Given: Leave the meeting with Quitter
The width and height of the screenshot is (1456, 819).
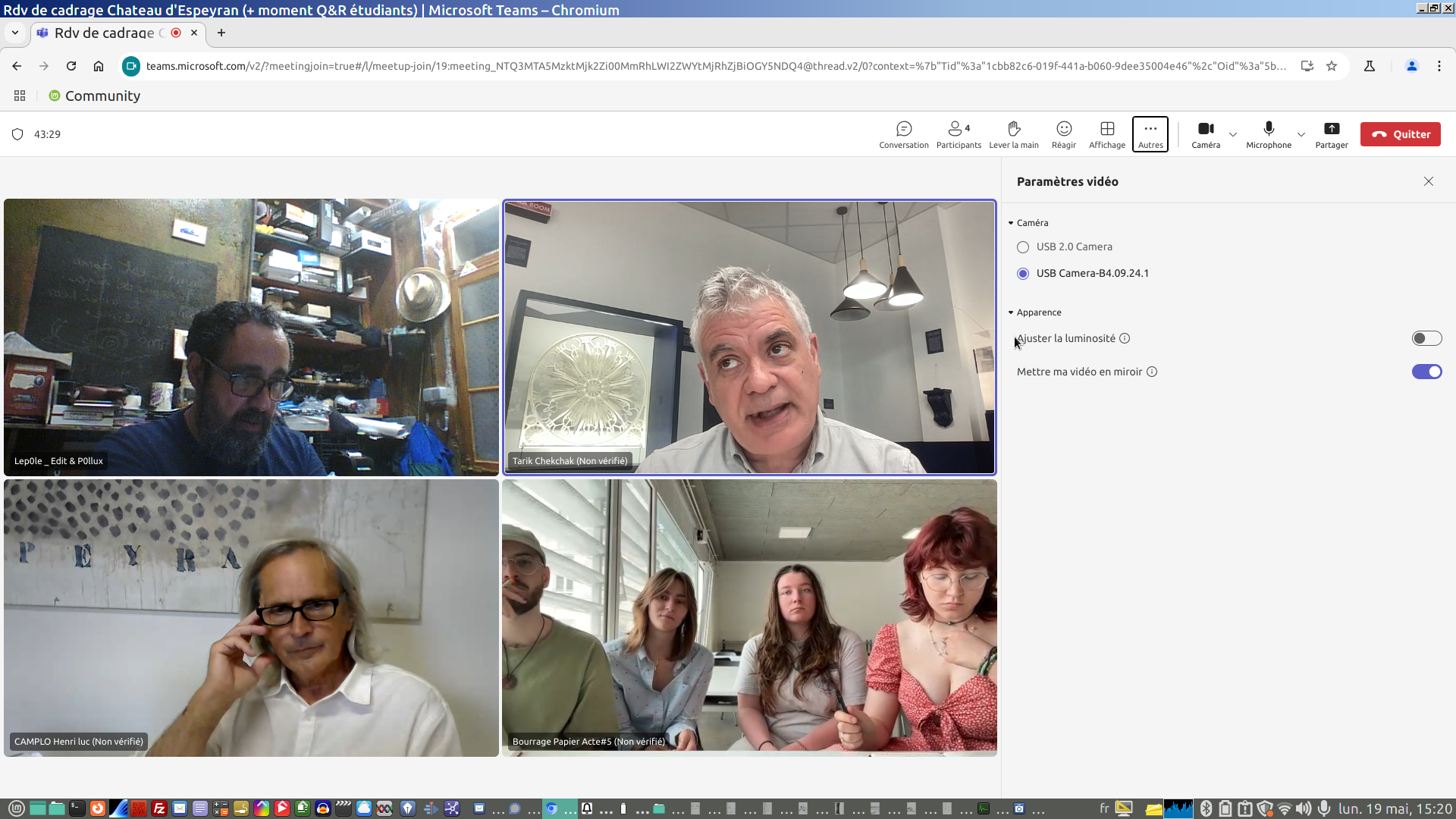Looking at the screenshot, I should tap(1400, 134).
